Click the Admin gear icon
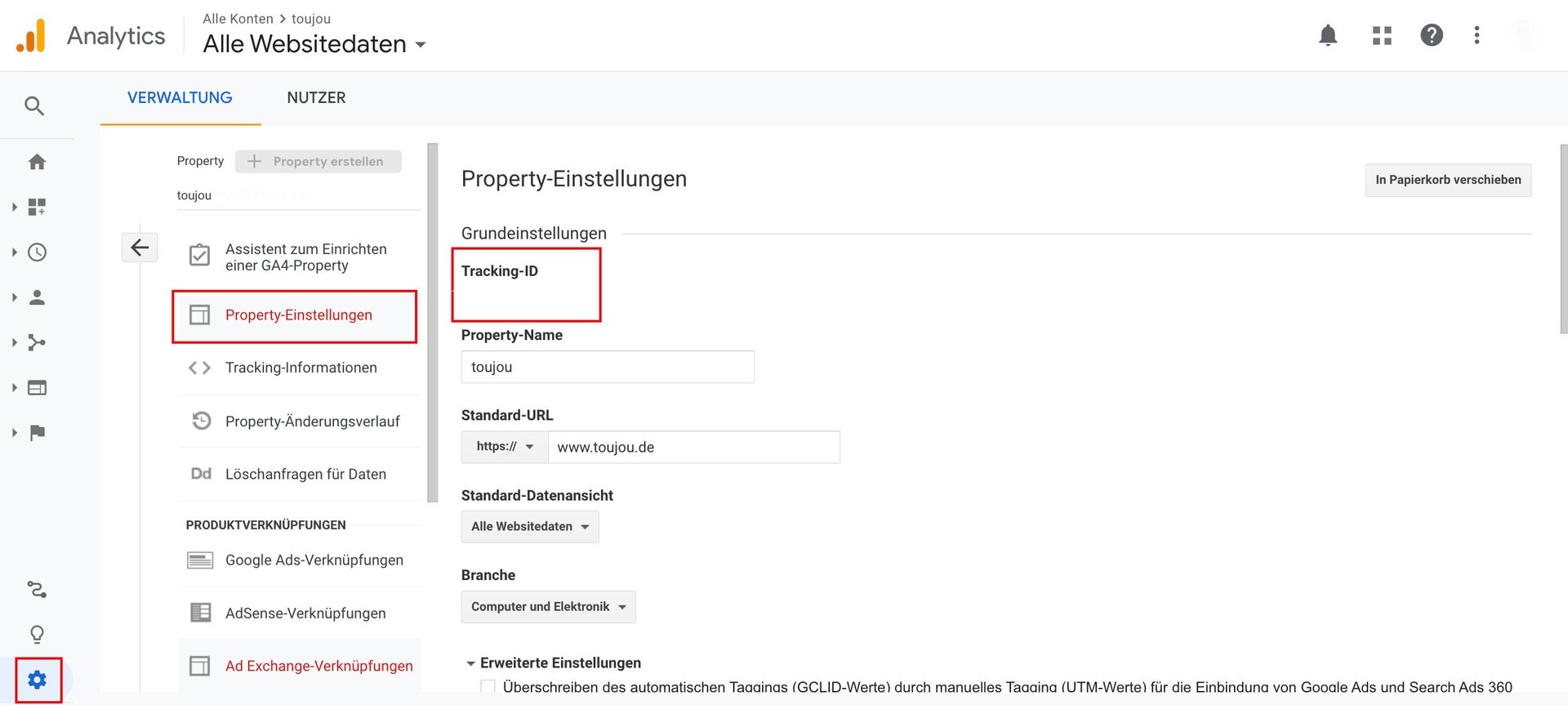The width and height of the screenshot is (1568, 705). point(38,680)
